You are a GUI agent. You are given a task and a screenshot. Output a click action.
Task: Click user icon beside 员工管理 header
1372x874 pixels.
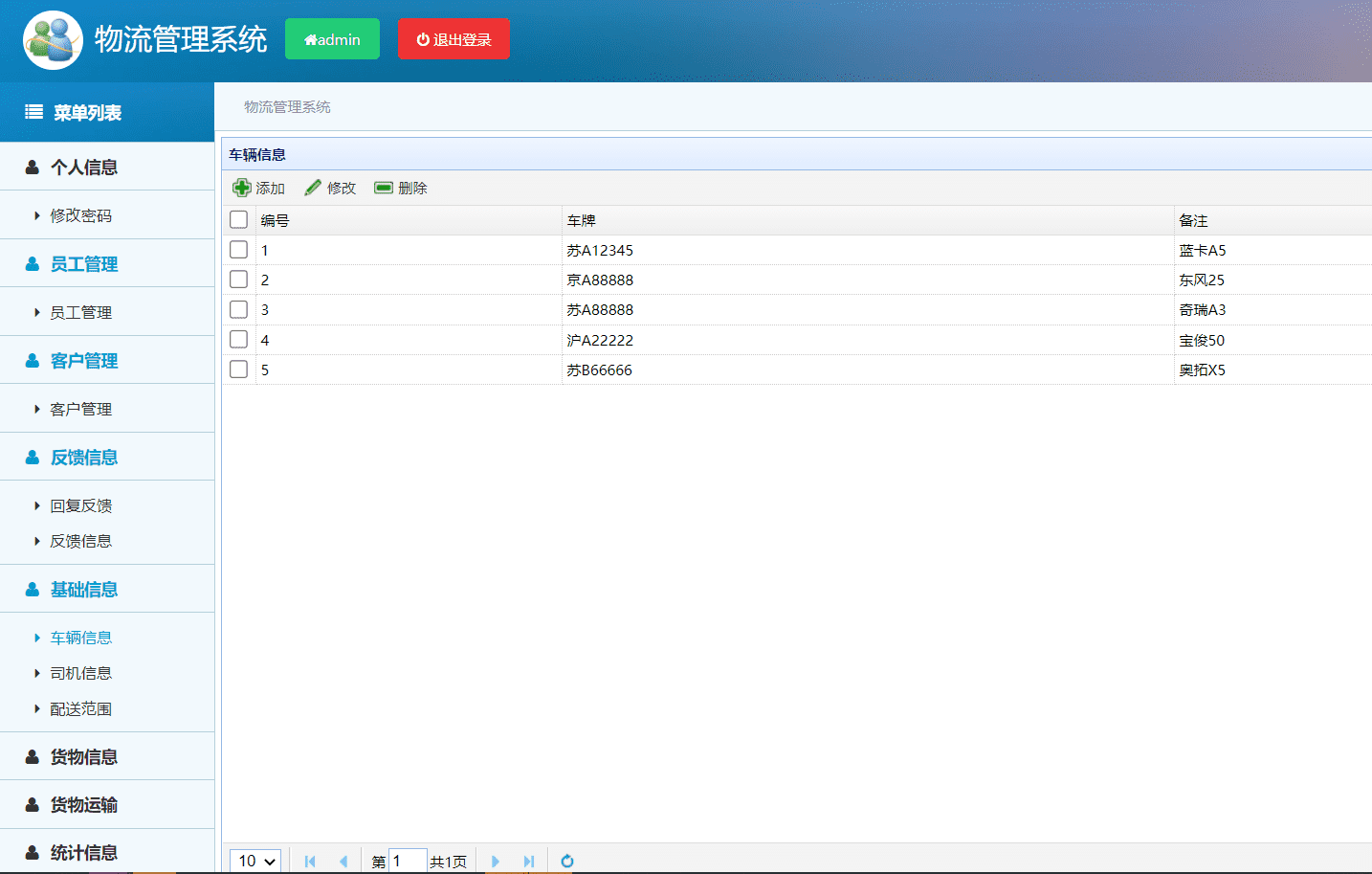(x=33, y=264)
